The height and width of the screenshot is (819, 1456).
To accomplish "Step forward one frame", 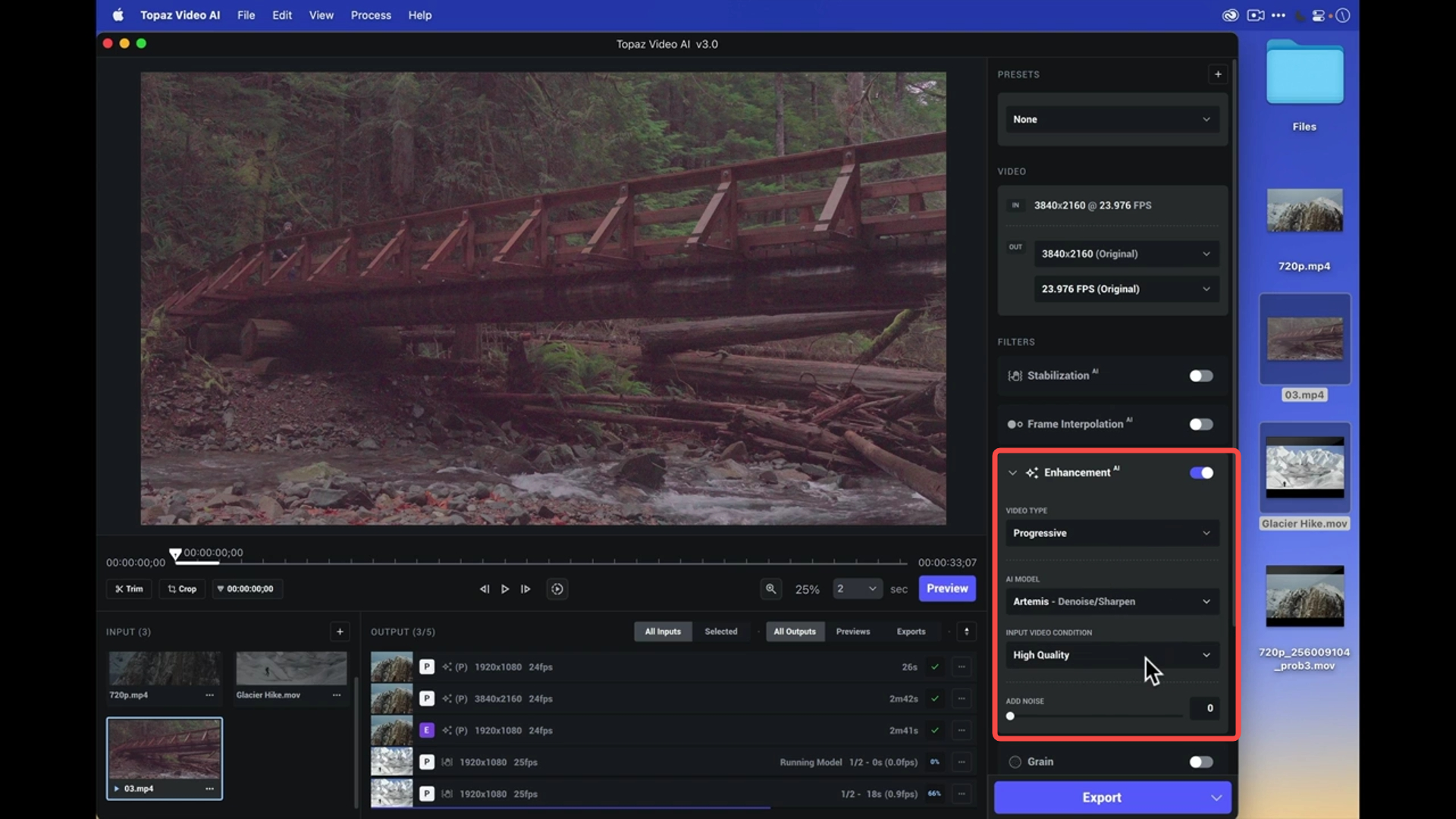I will (526, 589).
